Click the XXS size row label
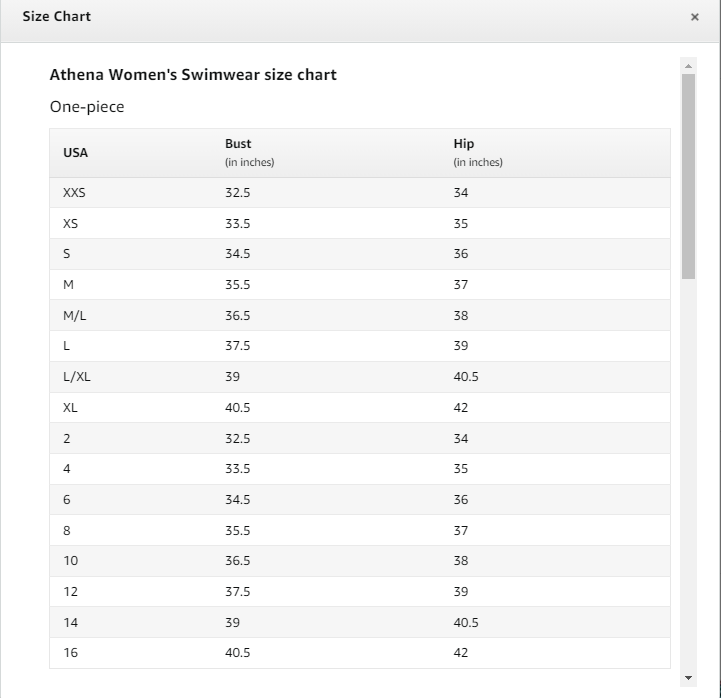 click(x=74, y=193)
